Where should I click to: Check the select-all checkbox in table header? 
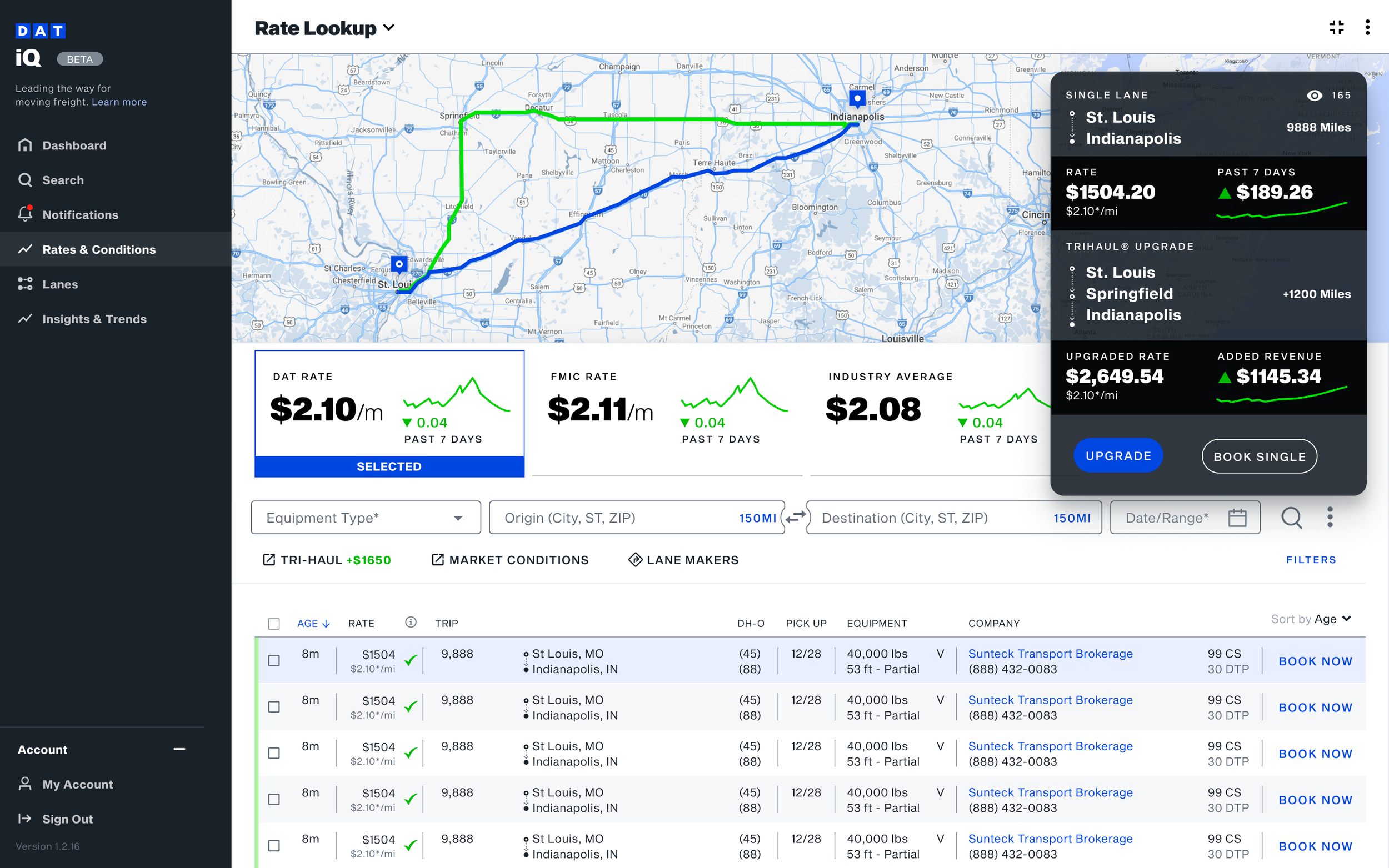[x=274, y=624]
